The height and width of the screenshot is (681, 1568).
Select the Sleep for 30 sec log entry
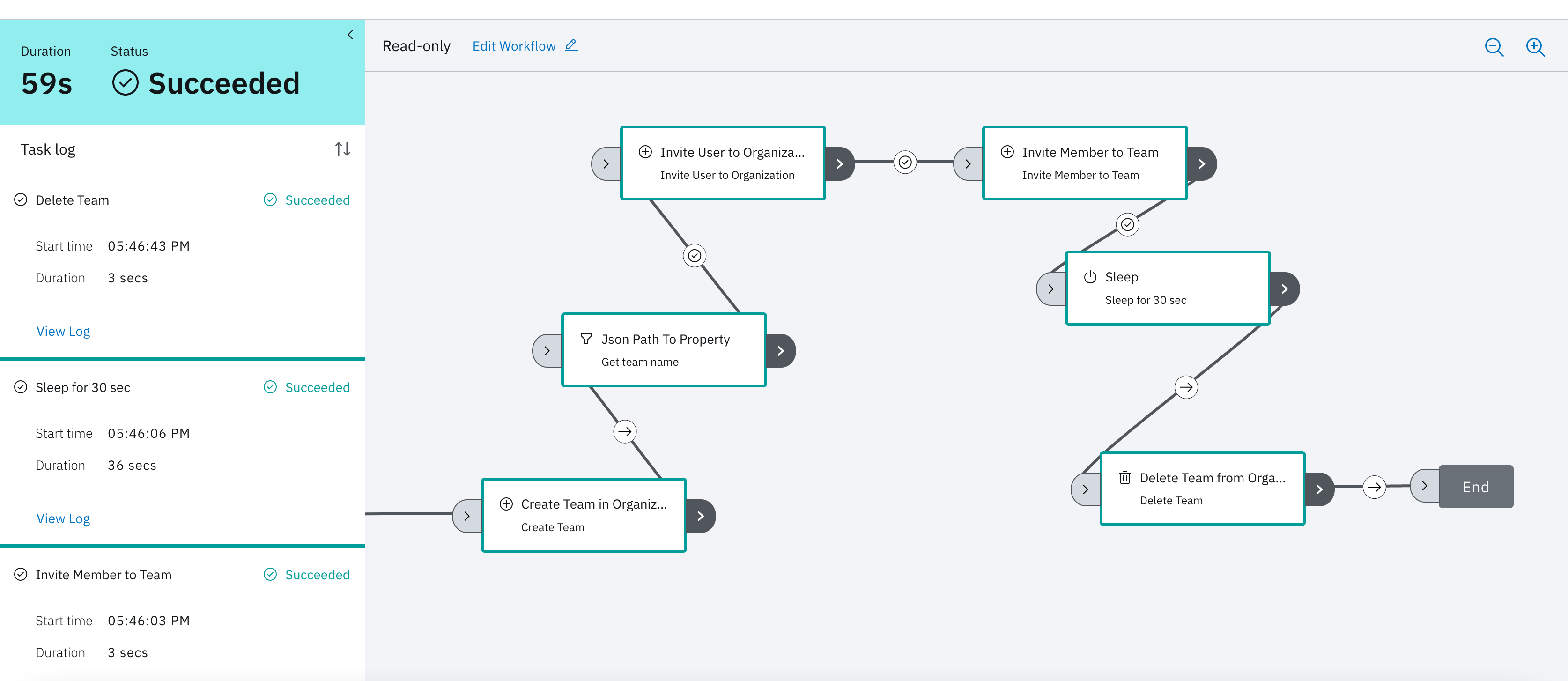(83, 388)
